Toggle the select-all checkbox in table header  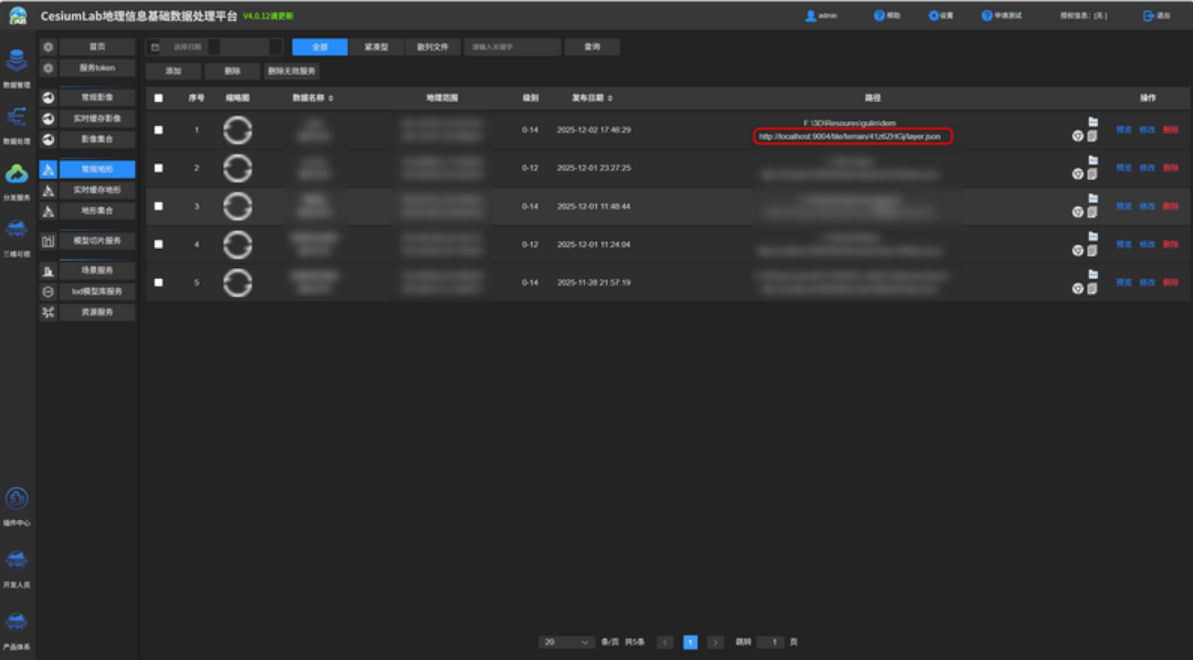[x=158, y=98]
